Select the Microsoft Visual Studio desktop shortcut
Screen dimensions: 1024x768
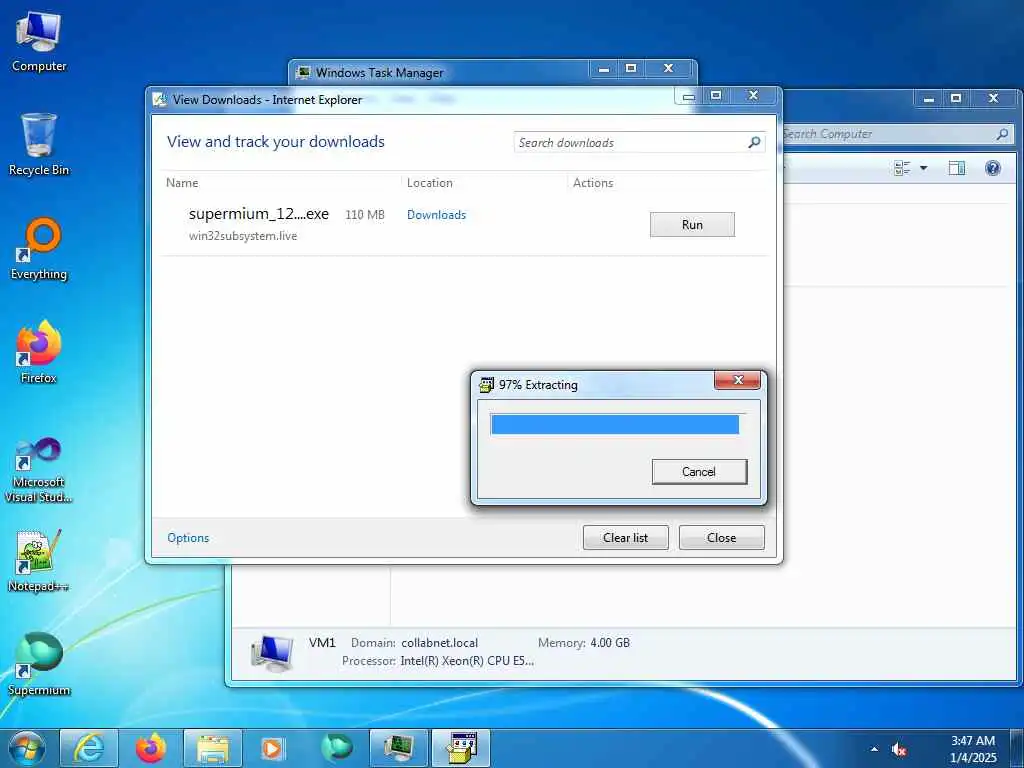click(x=39, y=470)
